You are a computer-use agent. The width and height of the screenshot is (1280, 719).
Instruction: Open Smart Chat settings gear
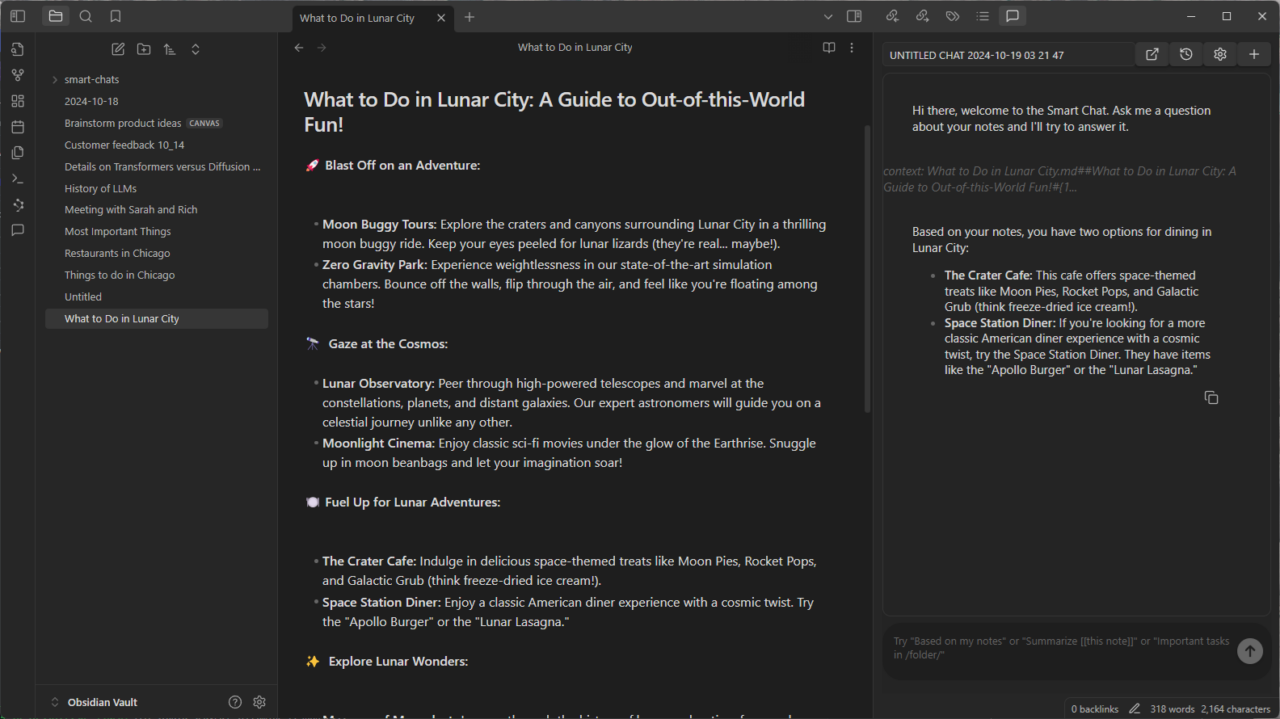tap(1220, 55)
